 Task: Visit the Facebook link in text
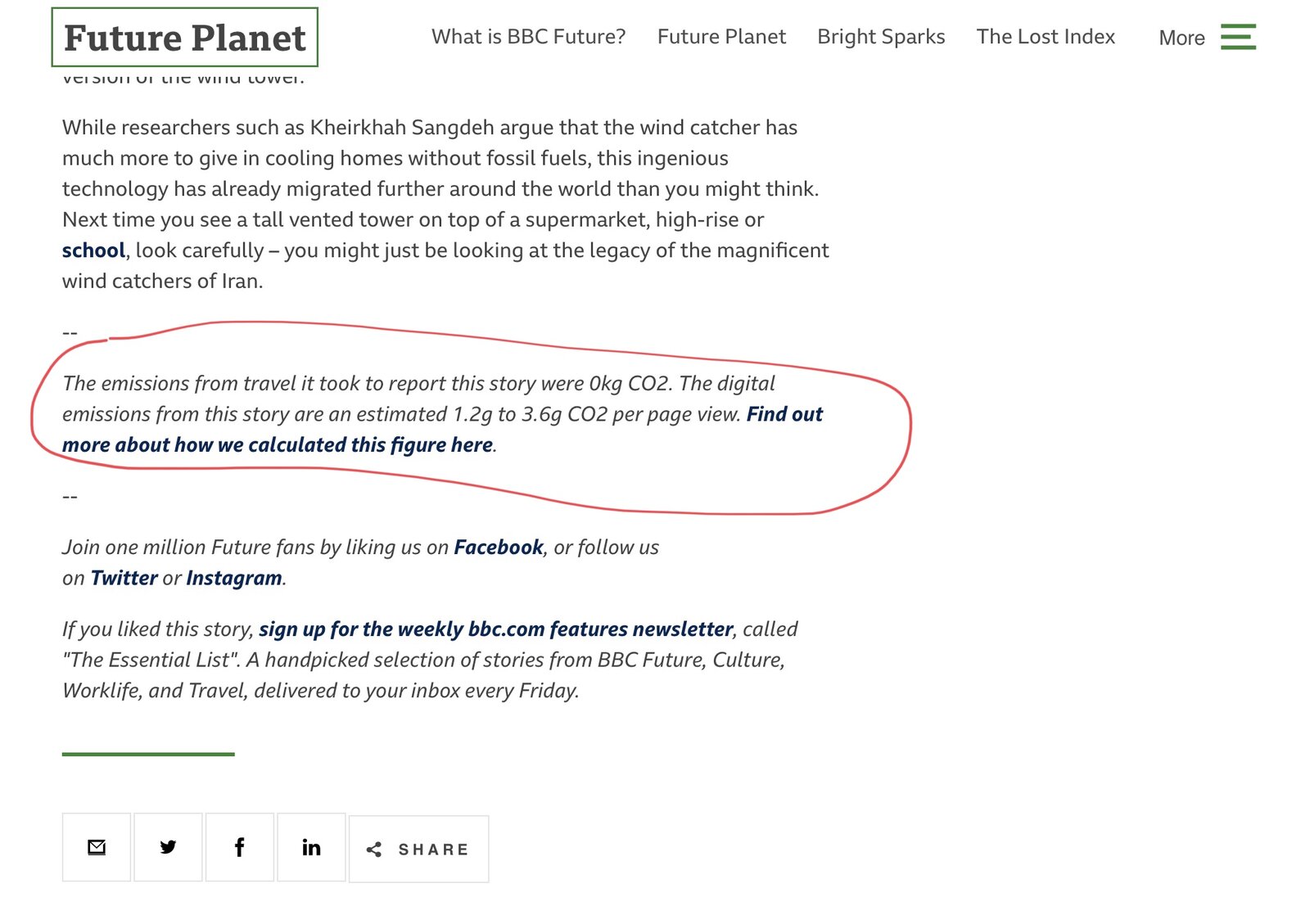tap(499, 548)
